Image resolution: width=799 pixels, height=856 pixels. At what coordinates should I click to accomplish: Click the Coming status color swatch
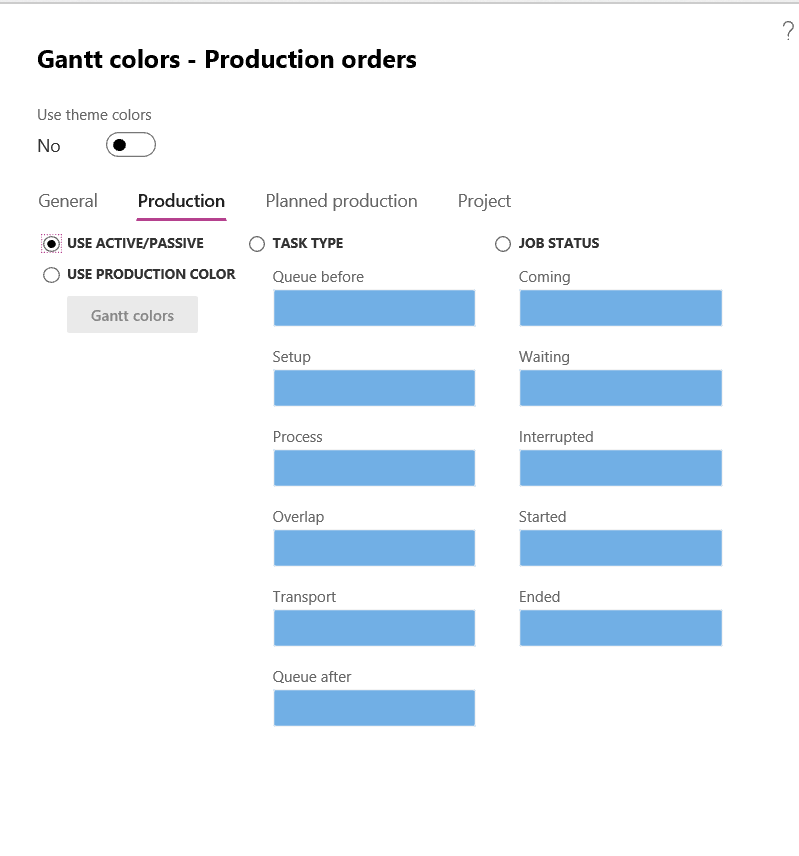(620, 308)
